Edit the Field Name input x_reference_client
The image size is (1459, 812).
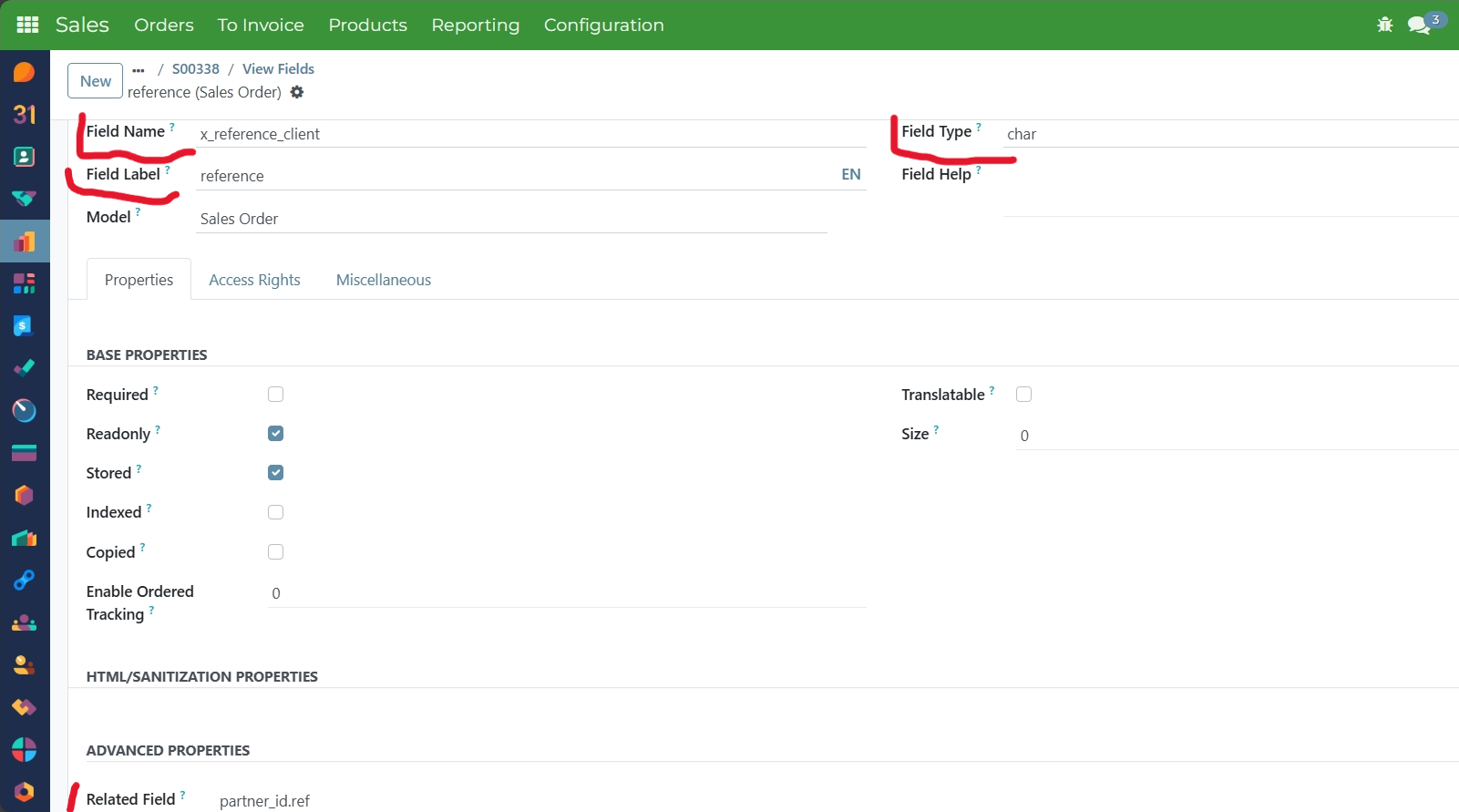pyautogui.click(x=531, y=134)
